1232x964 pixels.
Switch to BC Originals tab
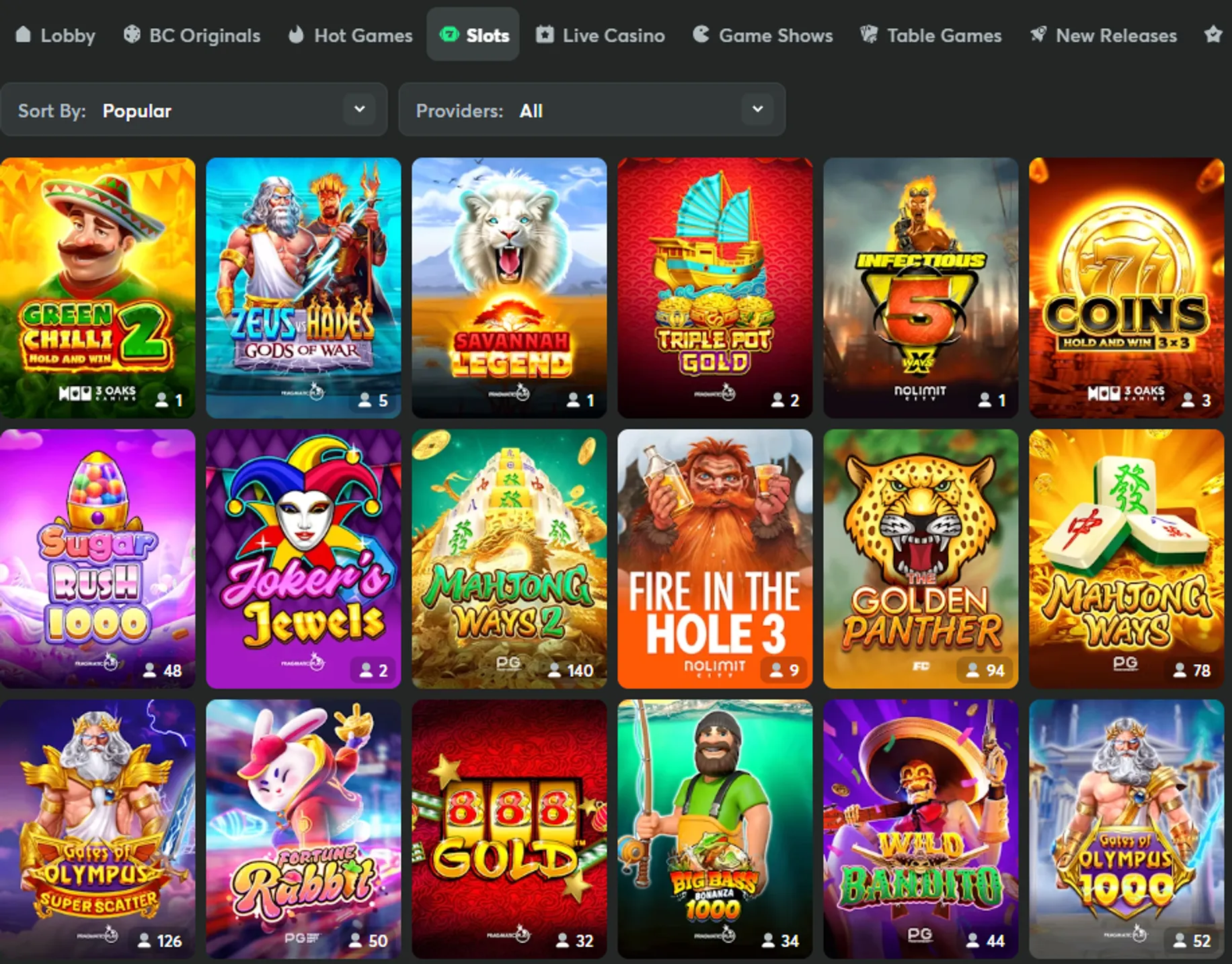(x=192, y=35)
